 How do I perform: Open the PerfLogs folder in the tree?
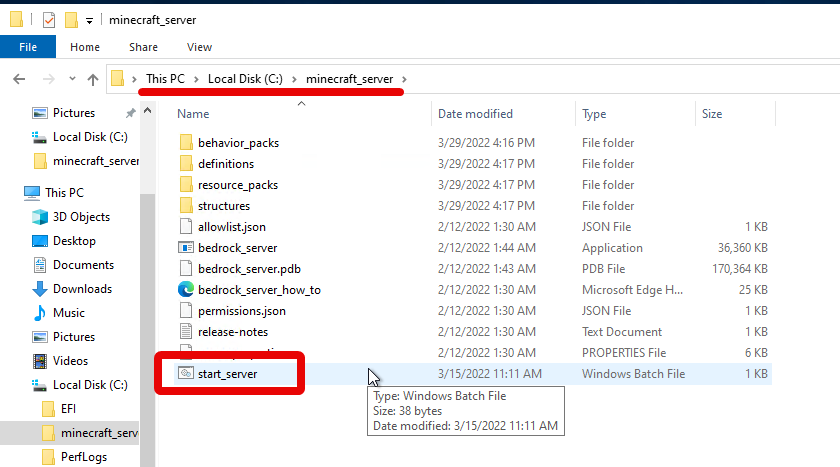coord(84,457)
